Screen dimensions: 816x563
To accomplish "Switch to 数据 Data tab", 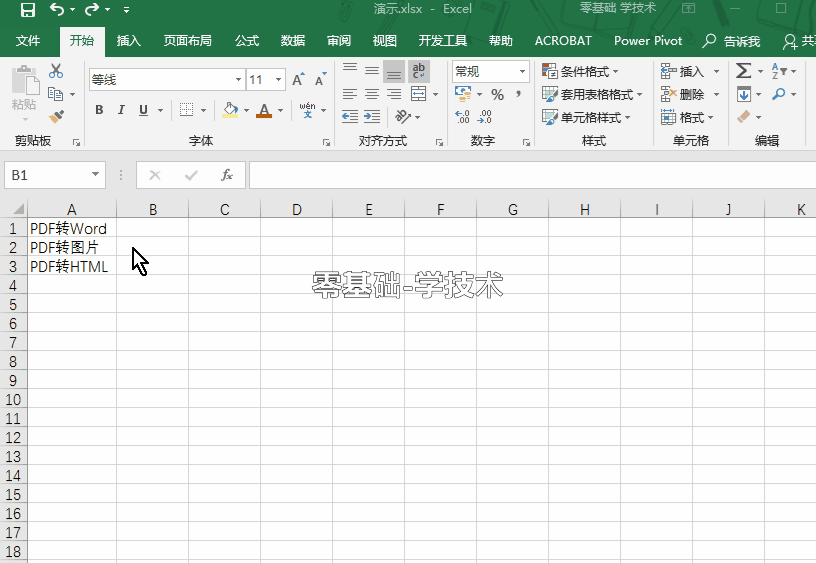I will point(292,41).
